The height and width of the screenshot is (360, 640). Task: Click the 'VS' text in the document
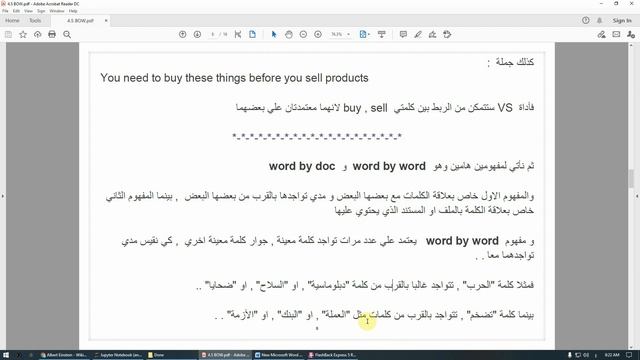coord(505,108)
